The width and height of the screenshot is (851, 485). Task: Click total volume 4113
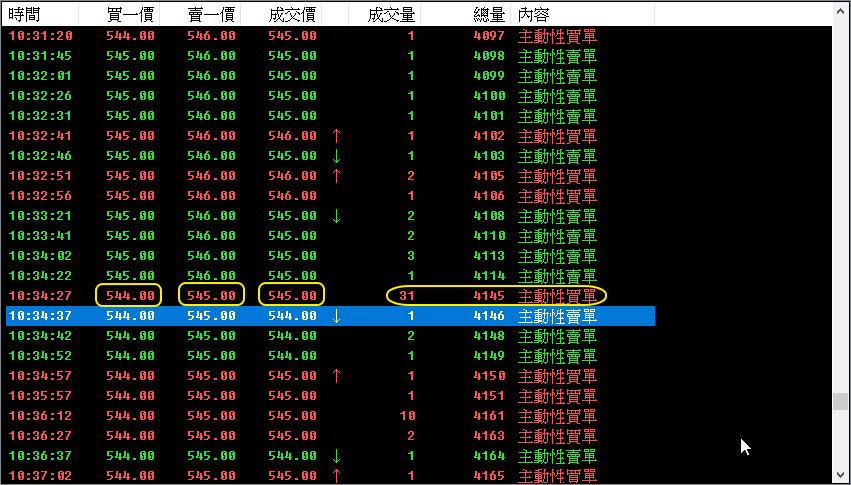tap(488, 256)
